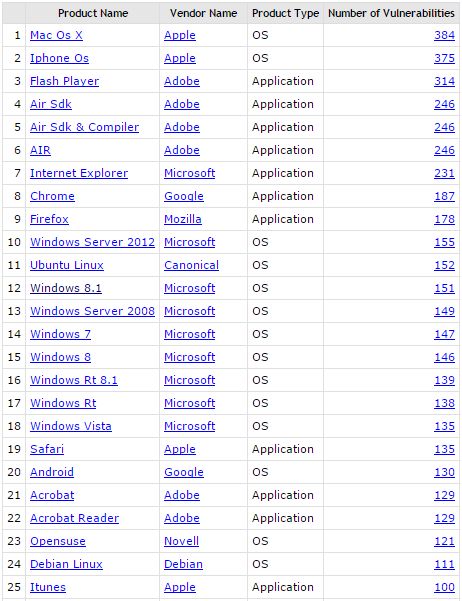Click the Novell vendor link
Screen dimensions: 462x601
[x=181, y=541]
